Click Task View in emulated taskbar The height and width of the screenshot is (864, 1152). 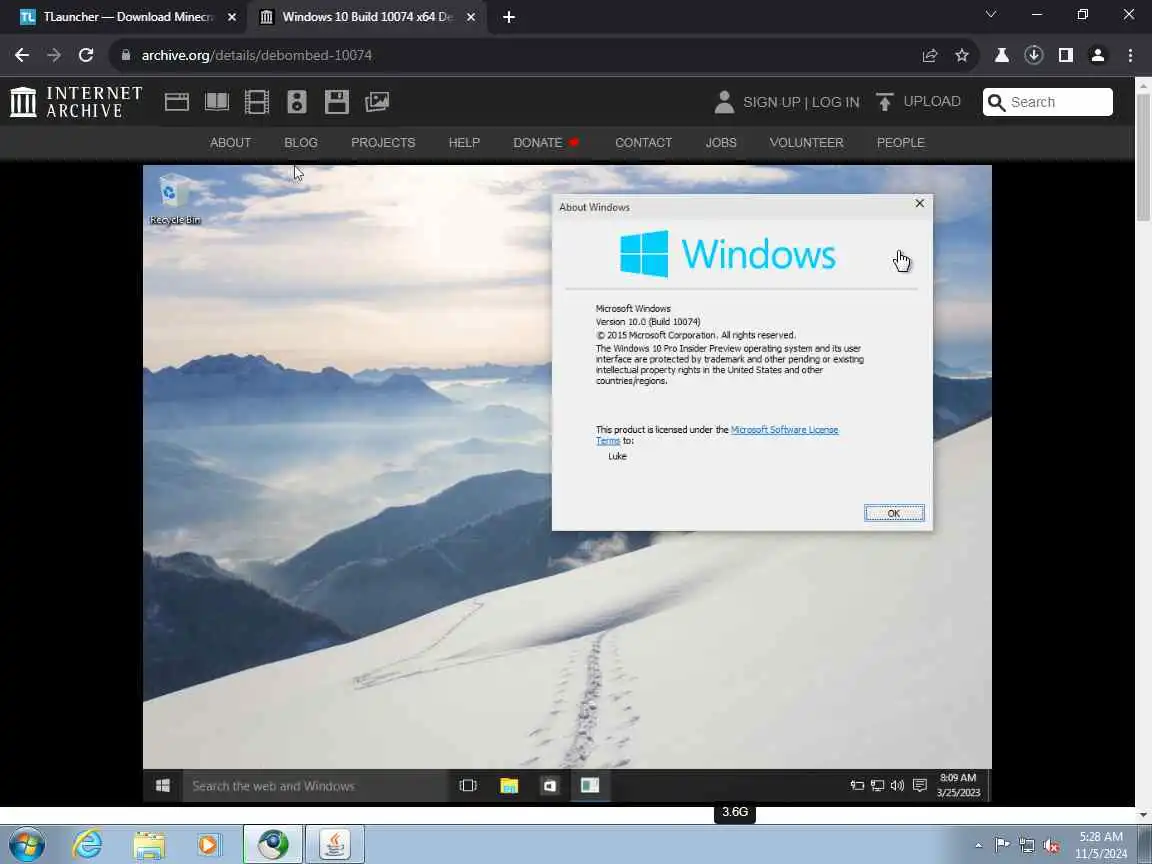pyautogui.click(x=468, y=785)
